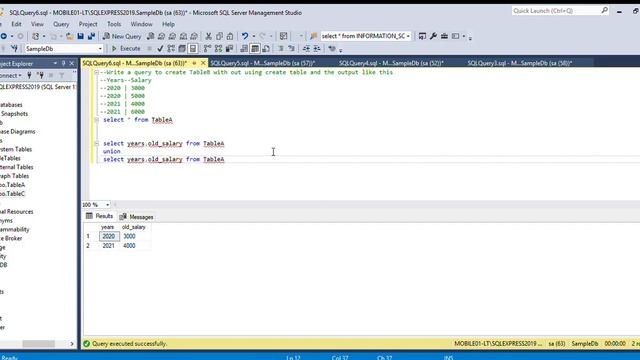Open the Edit menu
The image size is (640, 360).
pos(16,24)
